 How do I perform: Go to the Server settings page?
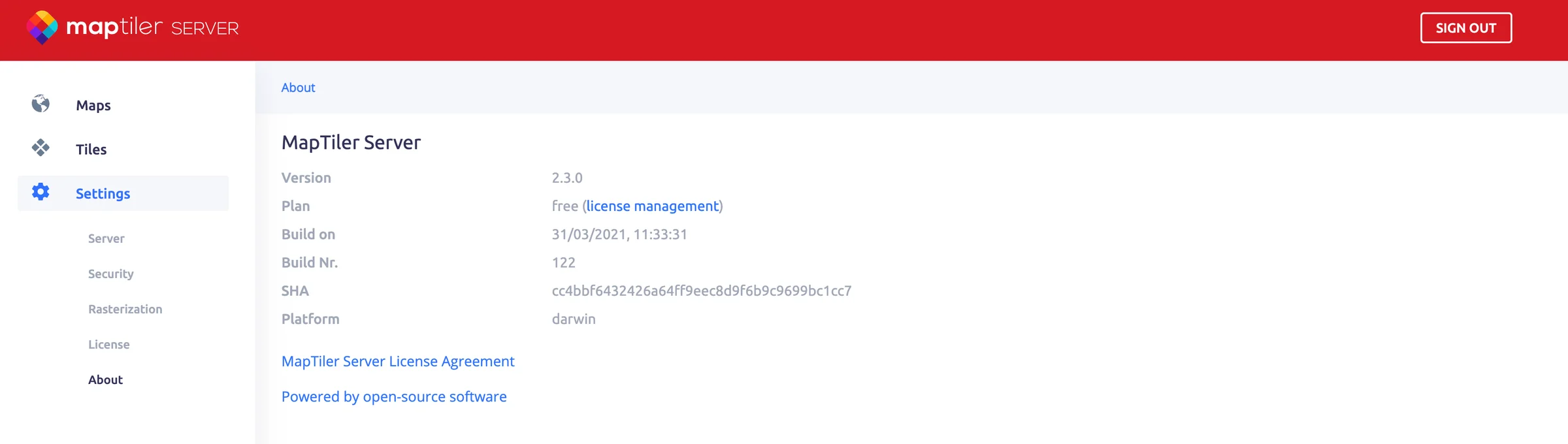[x=106, y=238]
